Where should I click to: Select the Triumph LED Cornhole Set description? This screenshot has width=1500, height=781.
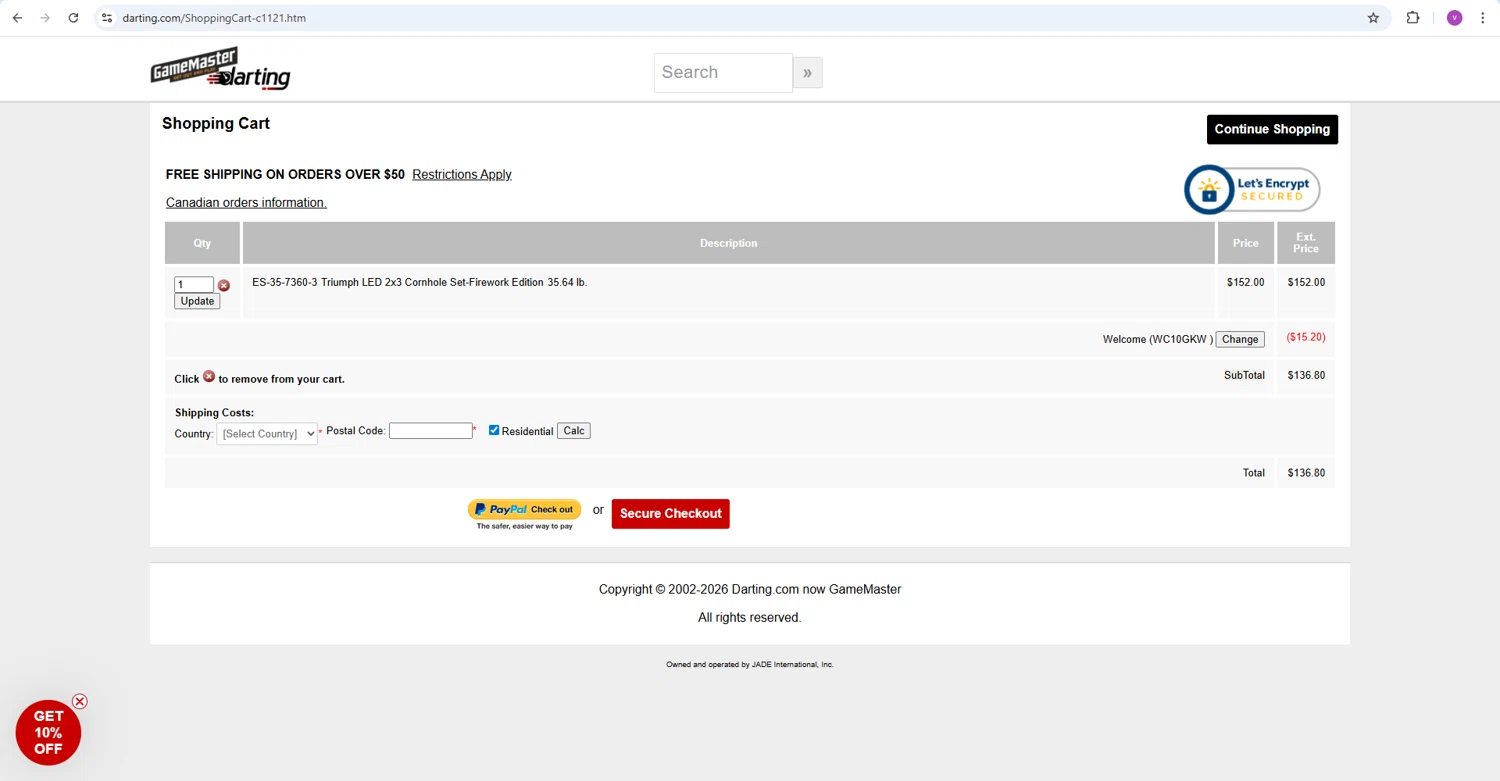[419, 282]
